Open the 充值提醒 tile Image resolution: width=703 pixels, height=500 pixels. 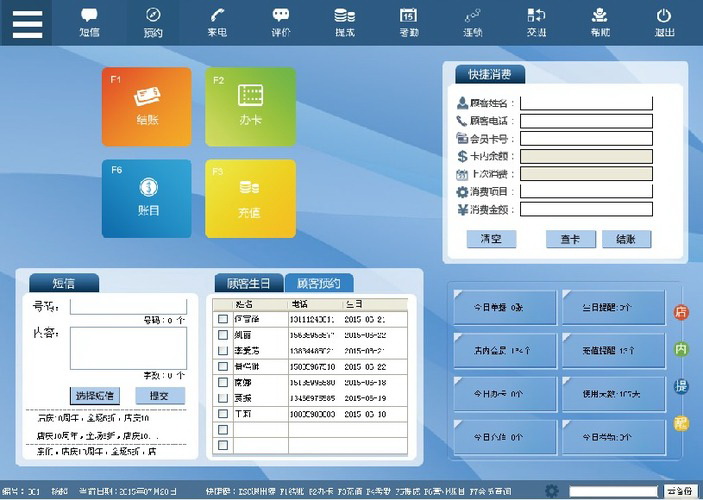(x=613, y=351)
